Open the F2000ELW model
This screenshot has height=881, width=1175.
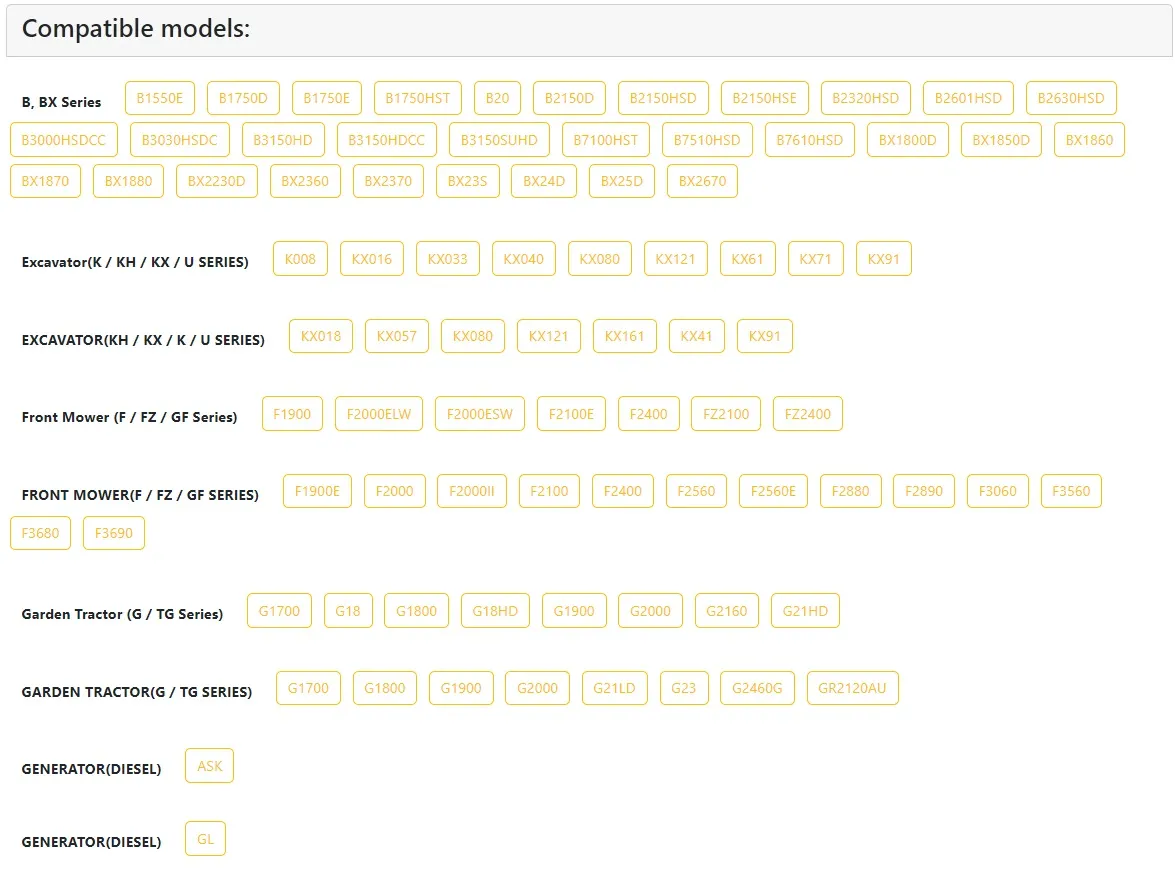[379, 414]
